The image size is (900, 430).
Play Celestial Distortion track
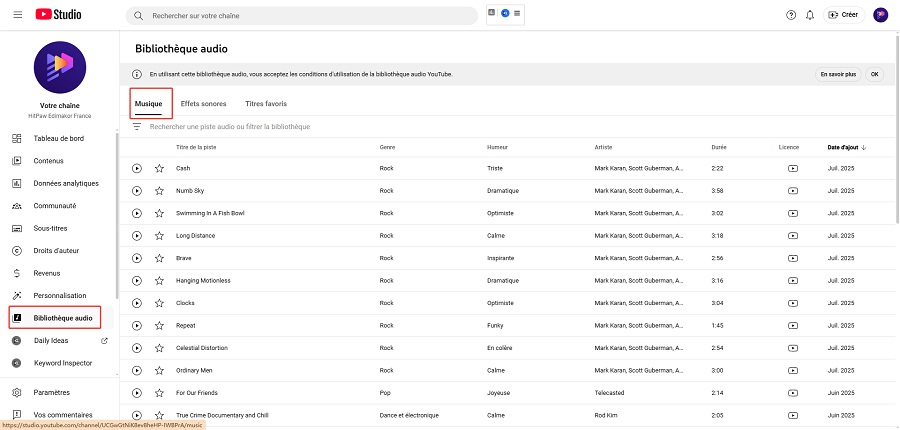coord(137,348)
